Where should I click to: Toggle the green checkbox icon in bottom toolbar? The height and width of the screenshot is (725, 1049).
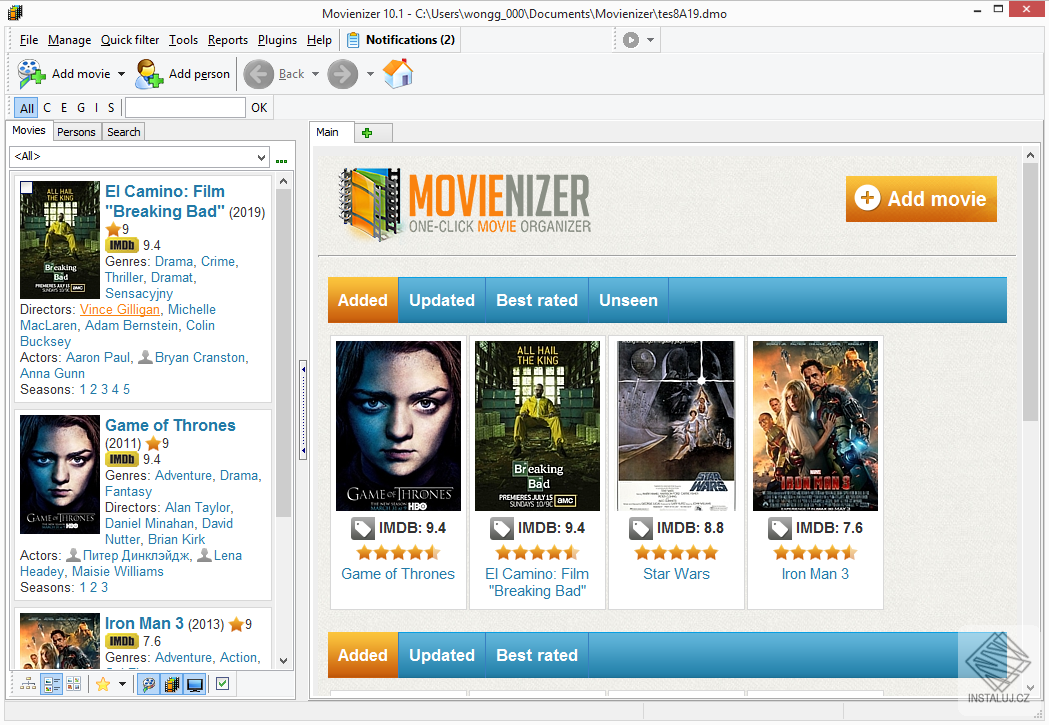[x=221, y=684]
